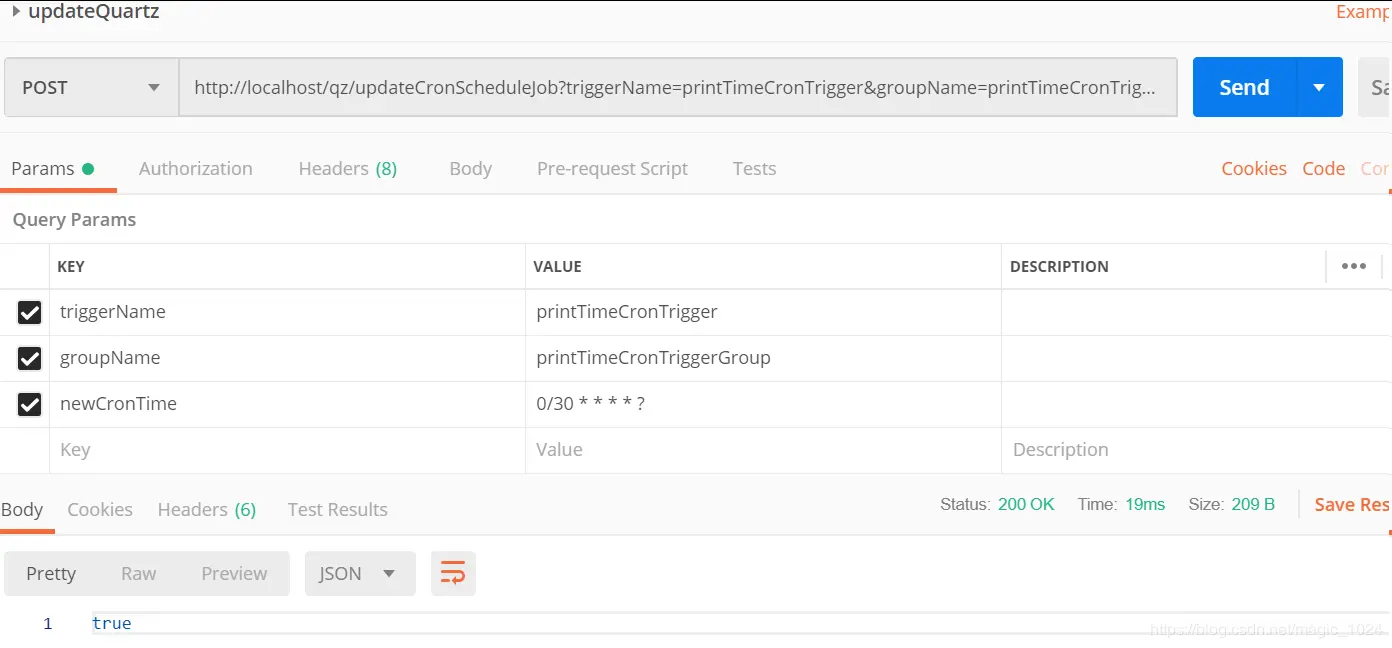Open the Pre-request Script tab
1392x648 pixels.
[612, 169]
